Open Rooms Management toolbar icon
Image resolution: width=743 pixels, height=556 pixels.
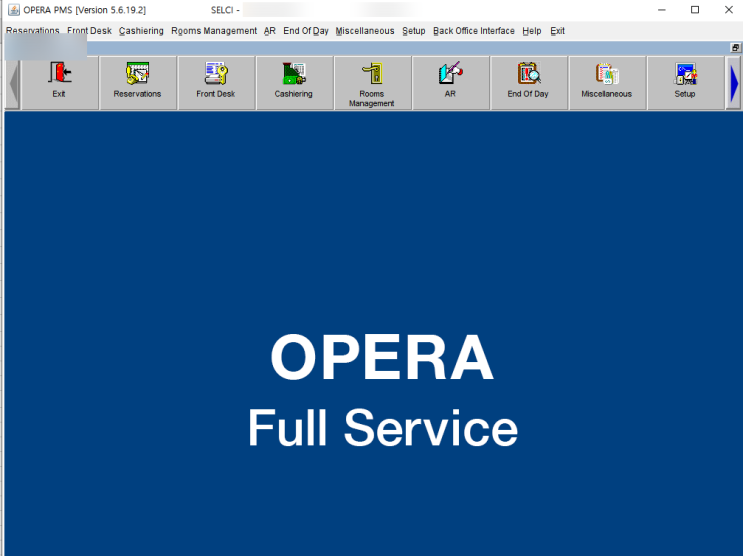pyautogui.click(x=372, y=82)
